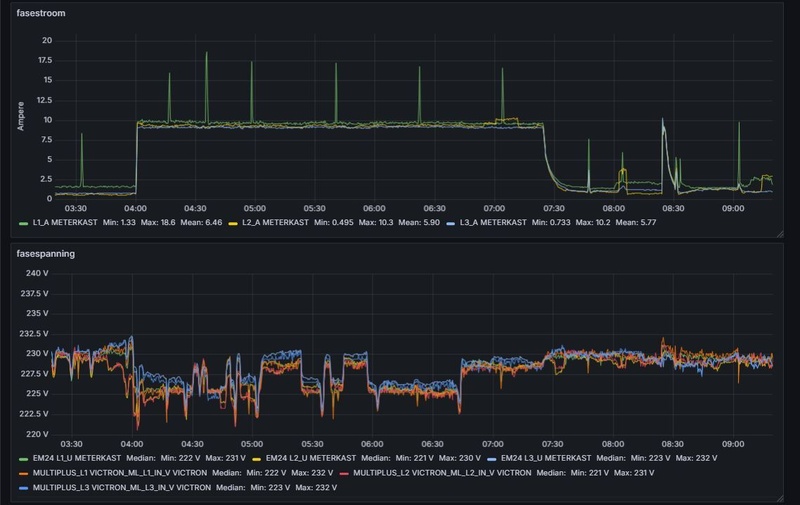This screenshot has width=800, height=505.
Task: Click MULTIPLUS_L2 'Max: 231 V' legend value
Action: click(x=634, y=473)
